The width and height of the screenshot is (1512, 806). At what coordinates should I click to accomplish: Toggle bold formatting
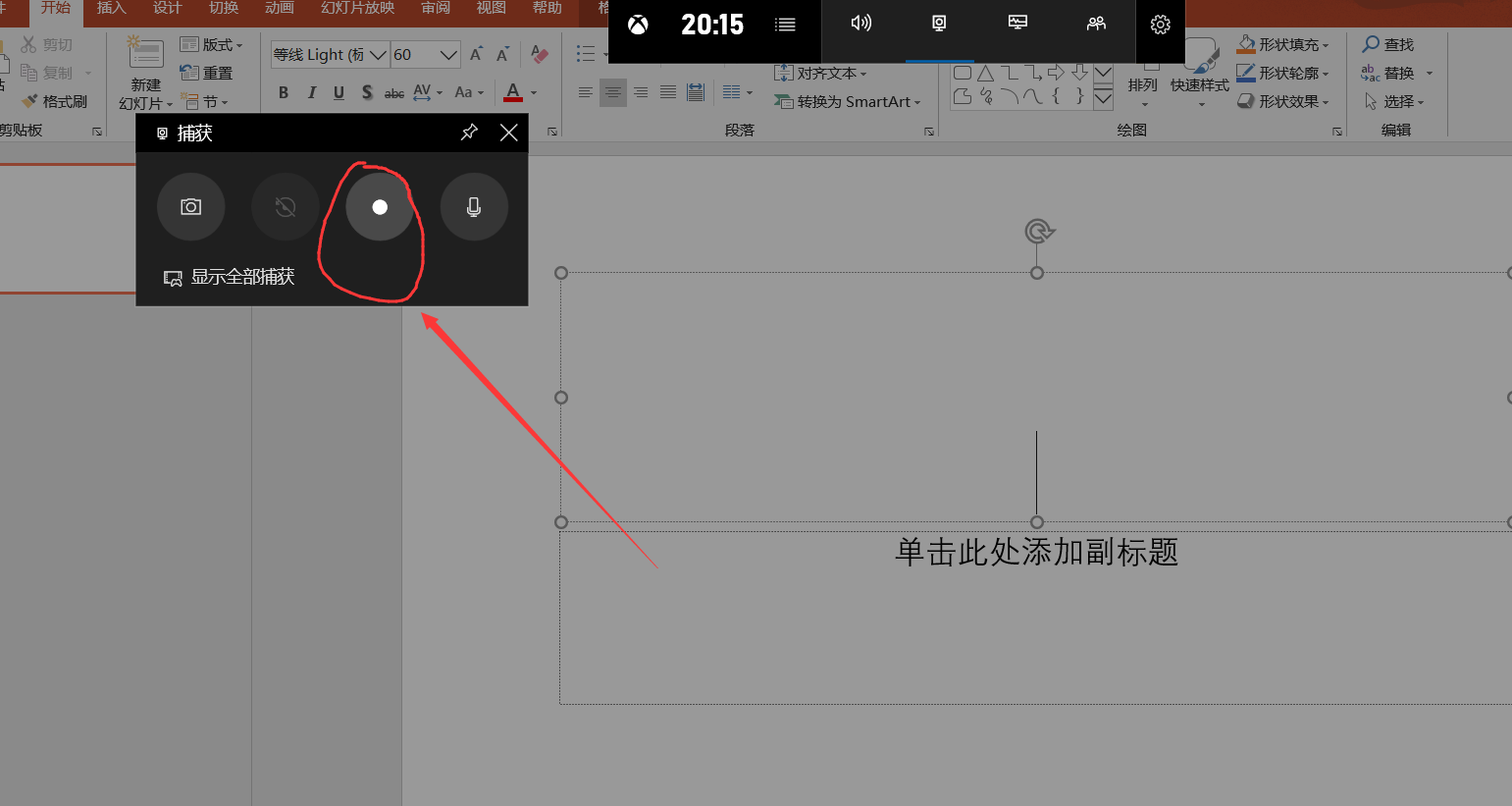pos(284,92)
